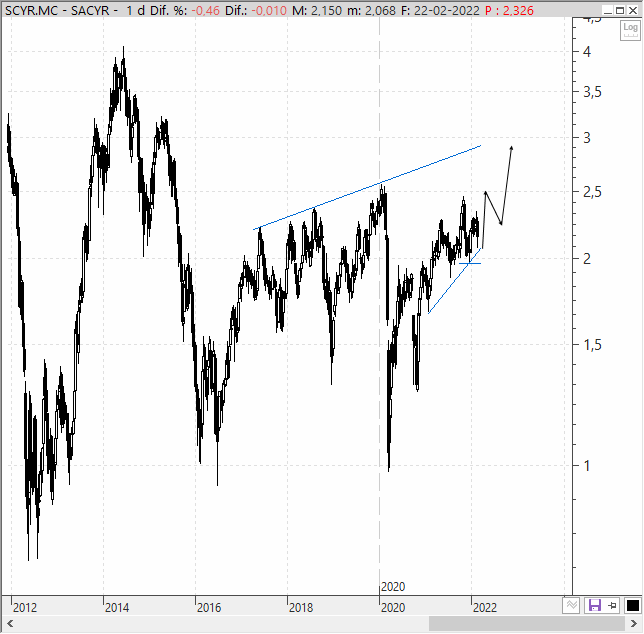This screenshot has width=644, height=634.
Task: Click the right scroll arrow
Action: click(x=633, y=624)
